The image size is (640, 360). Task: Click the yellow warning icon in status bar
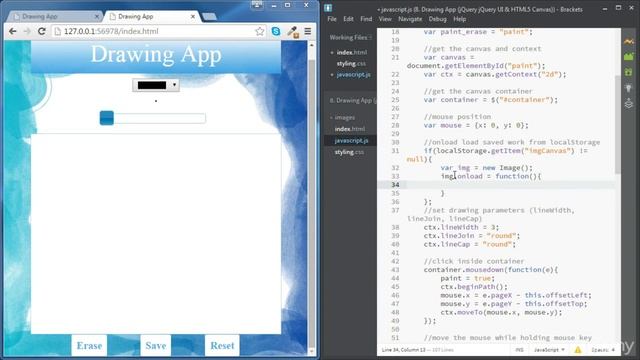pyautogui.click(x=578, y=350)
